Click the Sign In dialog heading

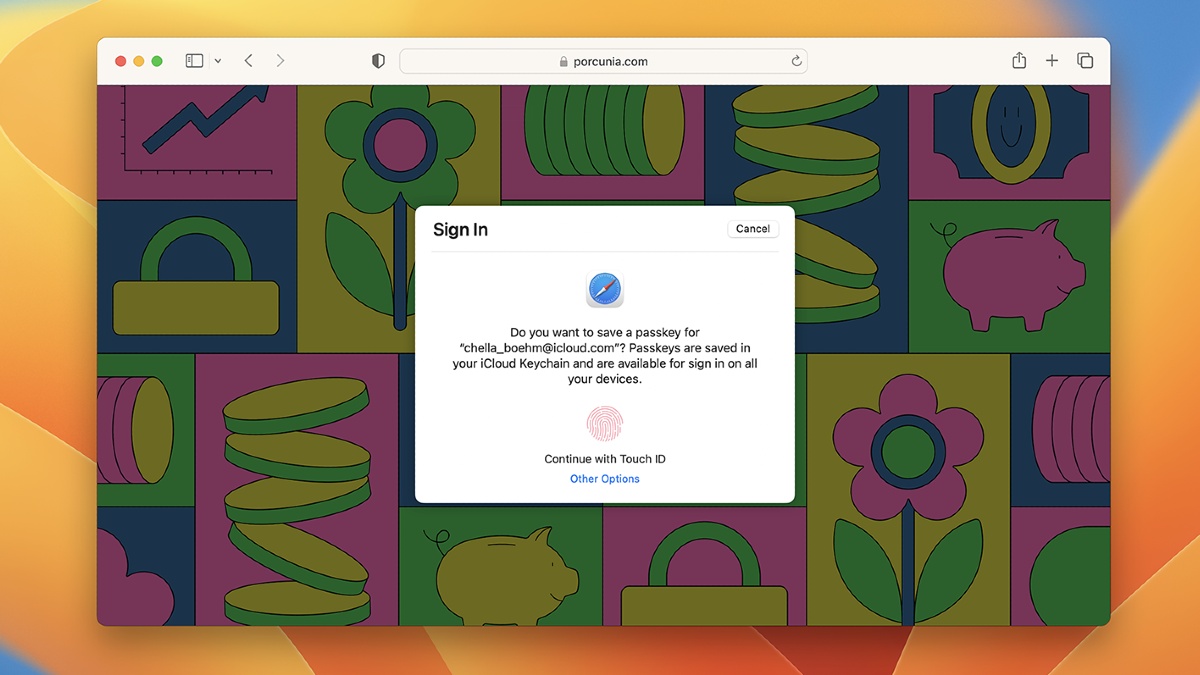click(x=460, y=230)
